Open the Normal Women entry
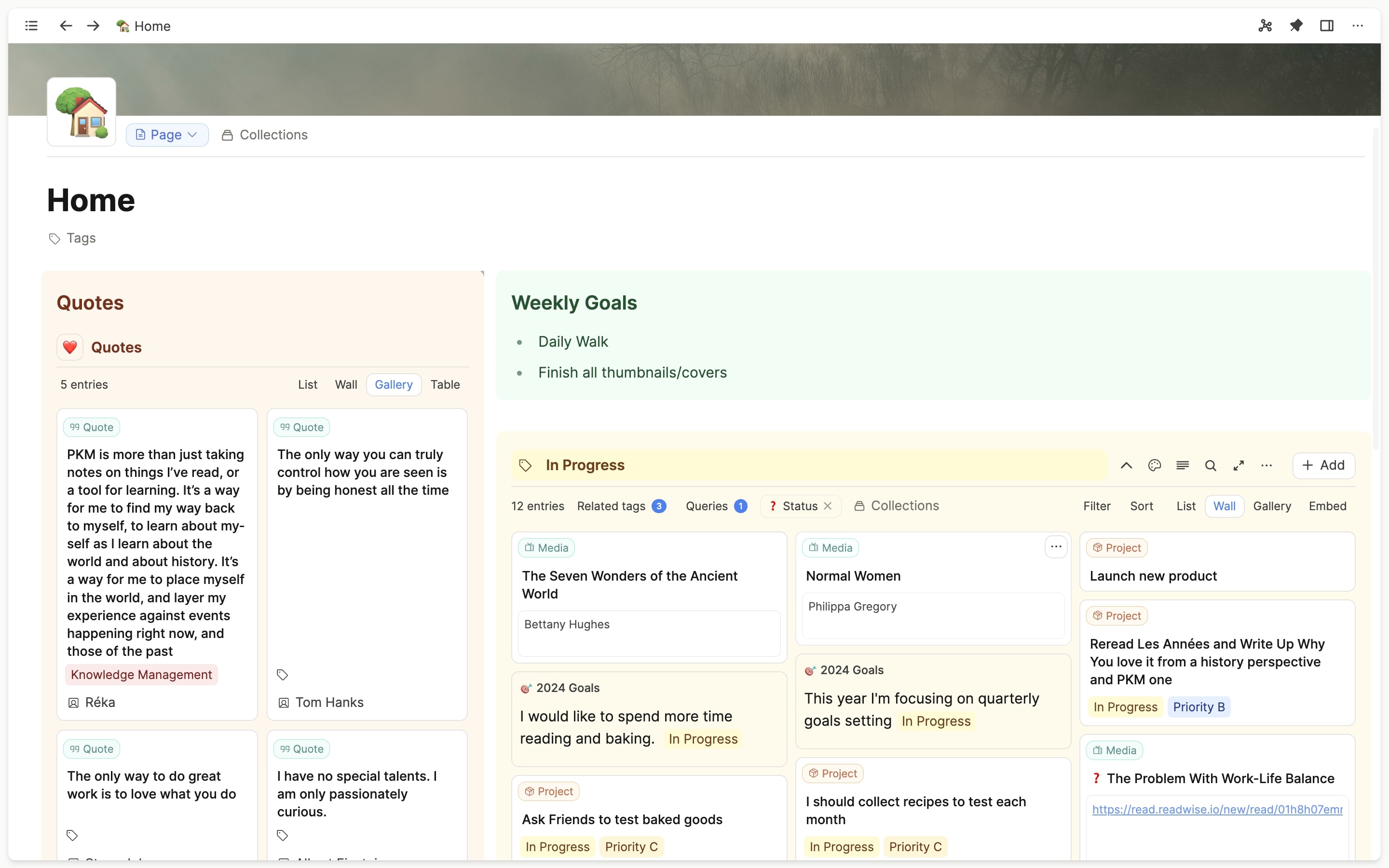The width and height of the screenshot is (1389, 868). [853, 576]
